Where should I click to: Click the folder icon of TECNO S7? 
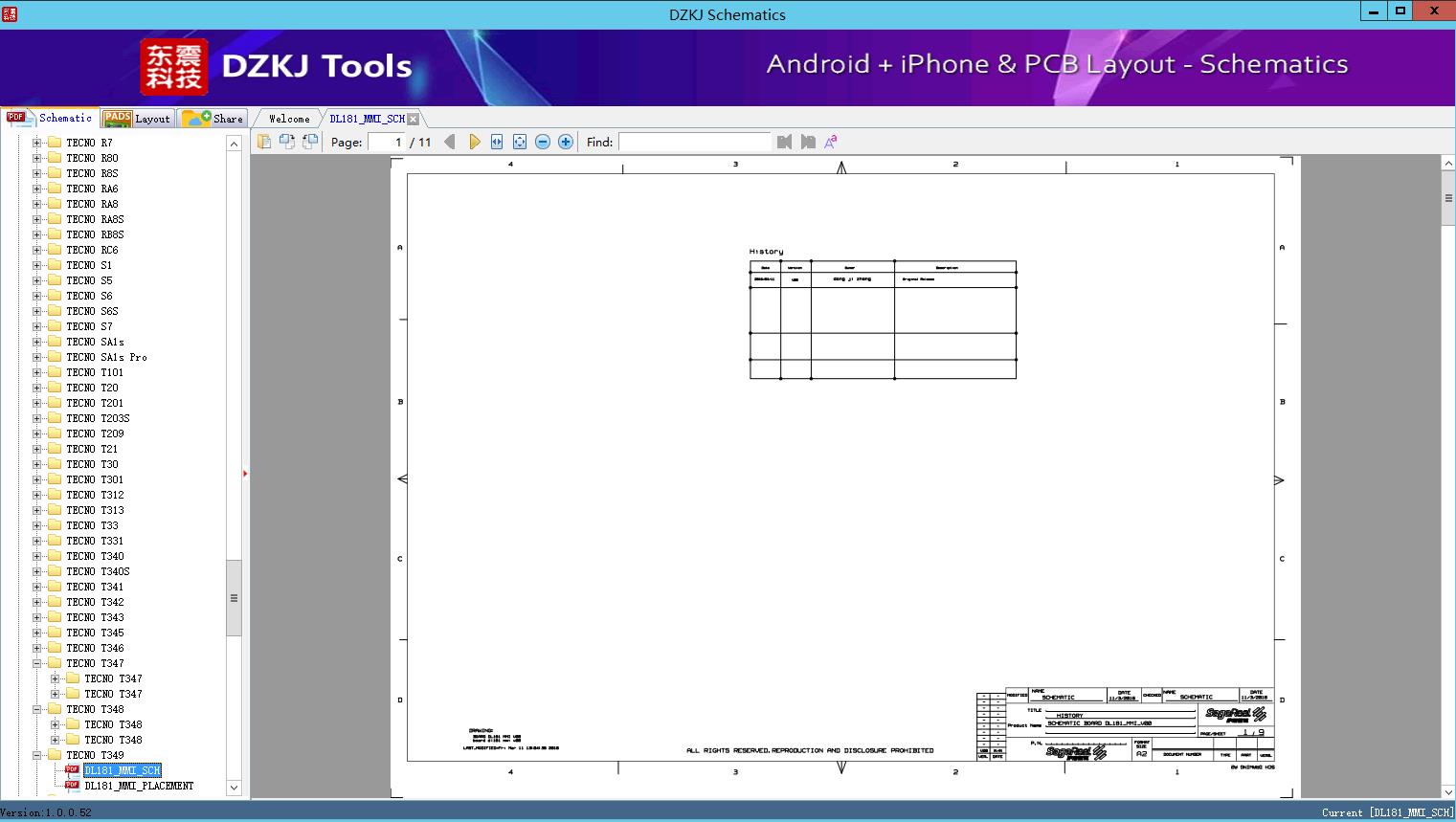(55, 326)
